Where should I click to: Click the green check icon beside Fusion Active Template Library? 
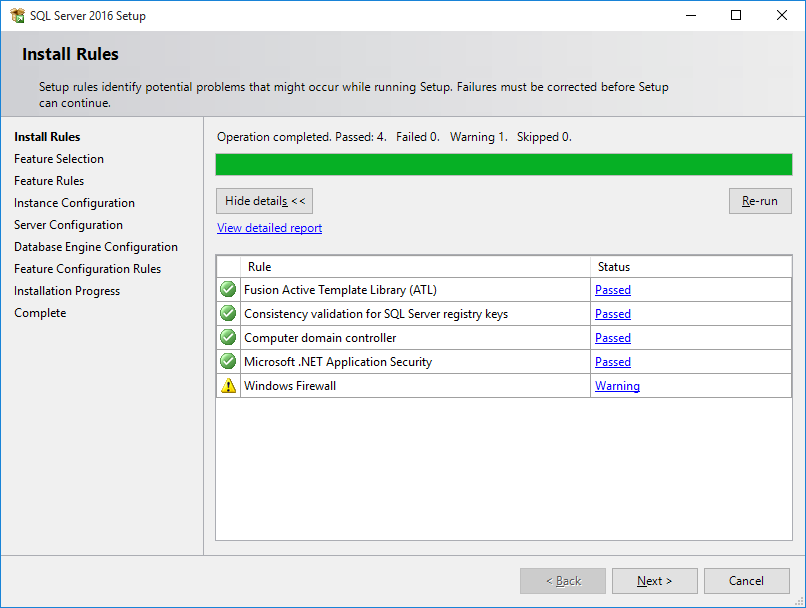(x=228, y=290)
